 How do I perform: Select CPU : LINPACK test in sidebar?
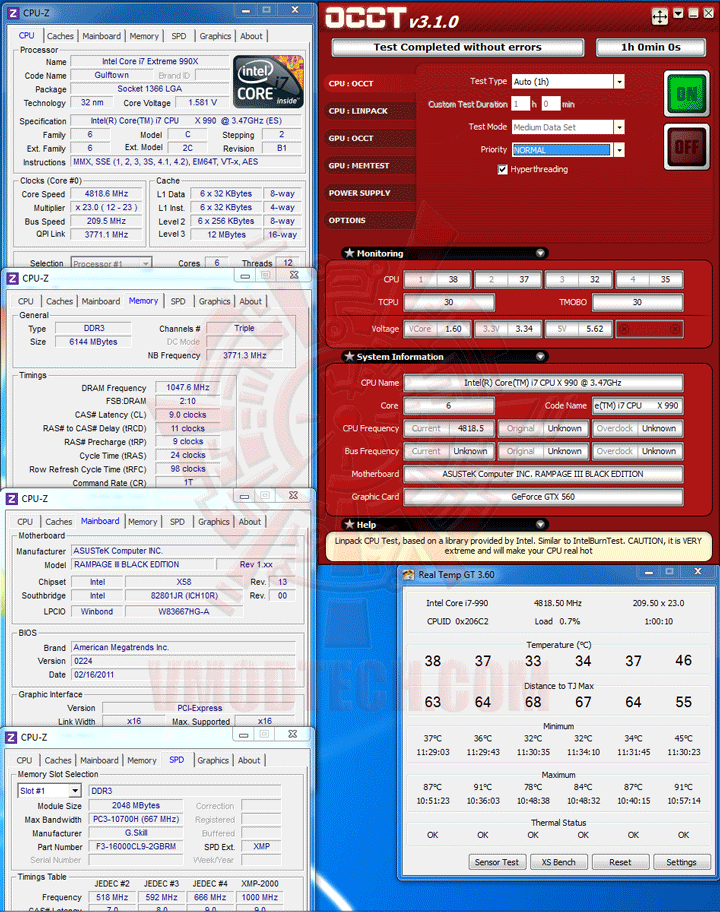370,111
